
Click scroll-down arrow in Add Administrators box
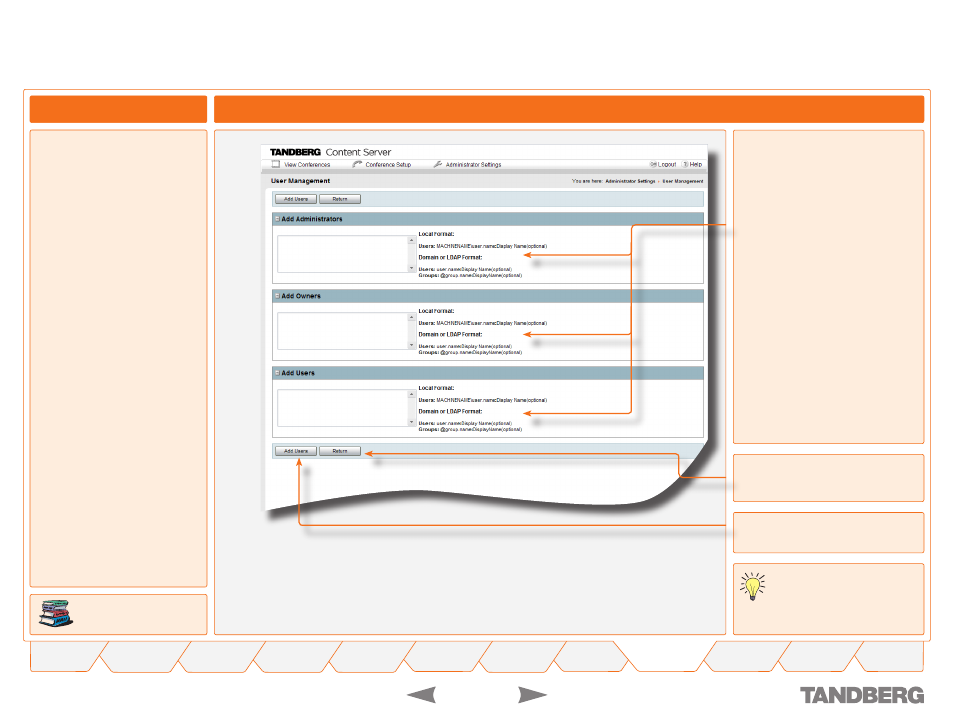click(x=411, y=268)
